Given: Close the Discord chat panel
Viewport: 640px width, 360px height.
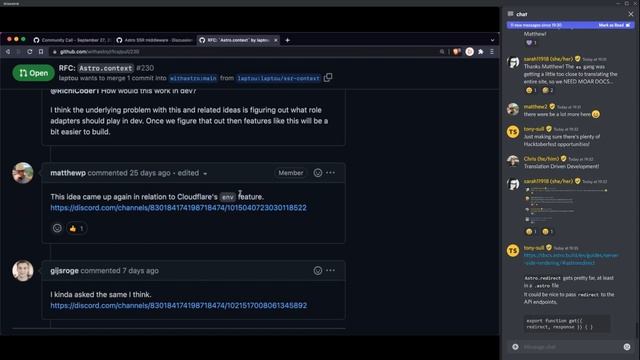Looking at the screenshot, I should tap(631, 14).
